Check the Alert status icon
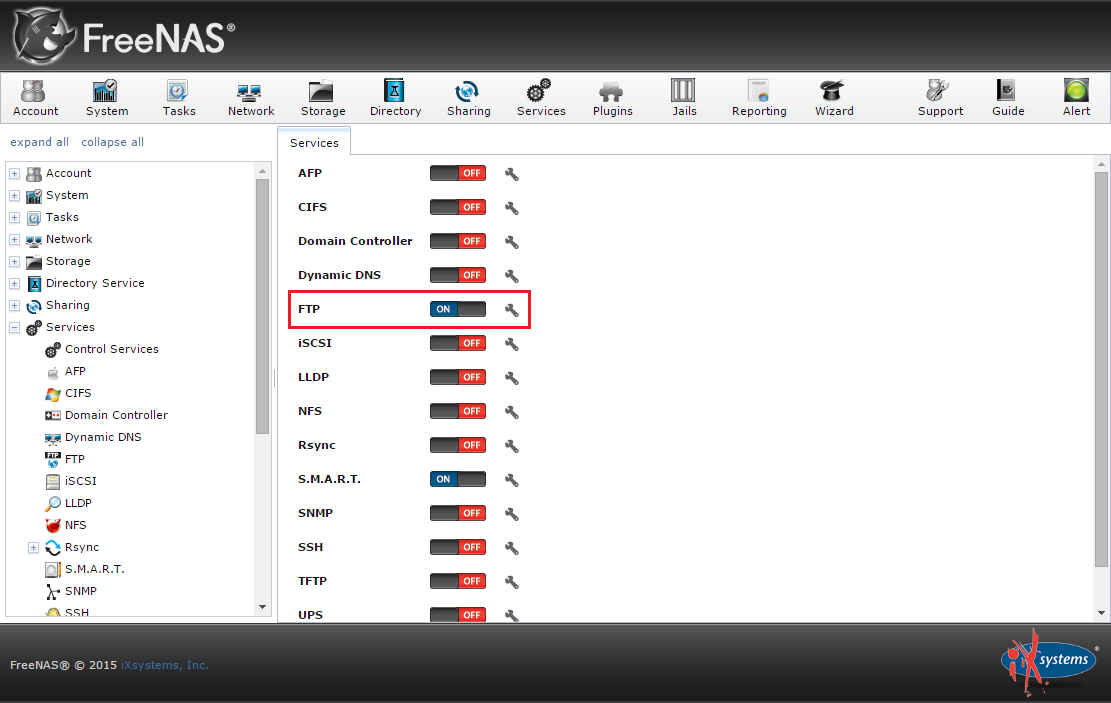 tap(1076, 98)
